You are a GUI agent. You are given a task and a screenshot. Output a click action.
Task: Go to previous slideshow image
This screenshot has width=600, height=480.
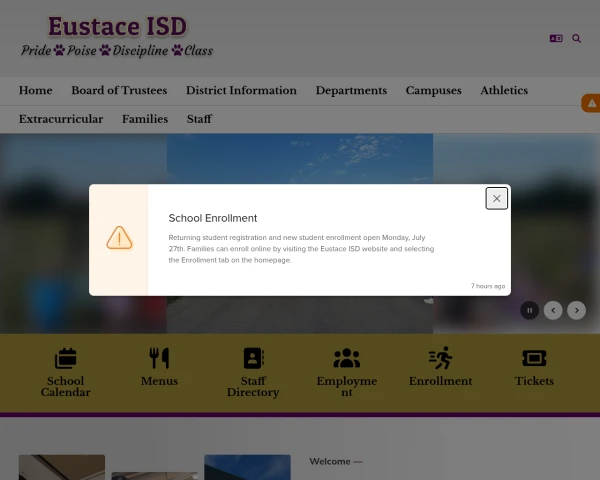pos(553,310)
